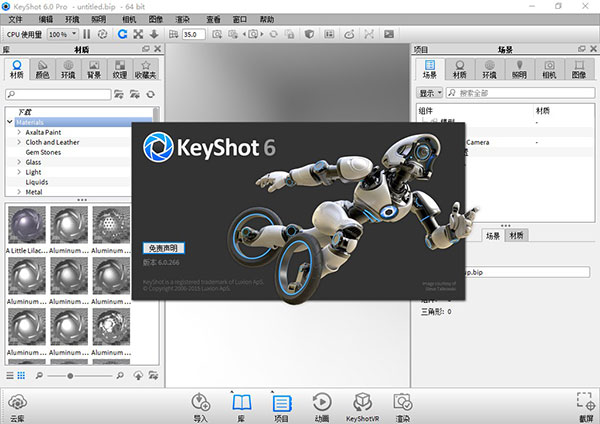Open the 查看 menu

coord(214,19)
